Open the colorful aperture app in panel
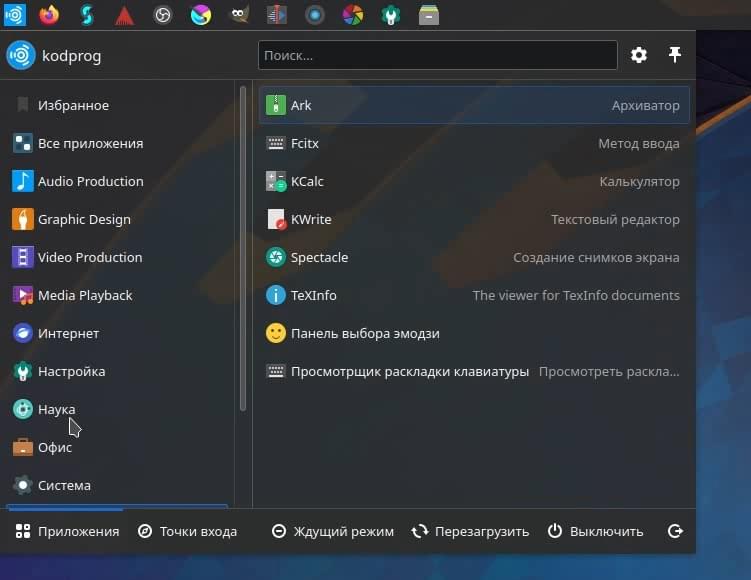Screen dimensions: 751x580 (353, 15)
